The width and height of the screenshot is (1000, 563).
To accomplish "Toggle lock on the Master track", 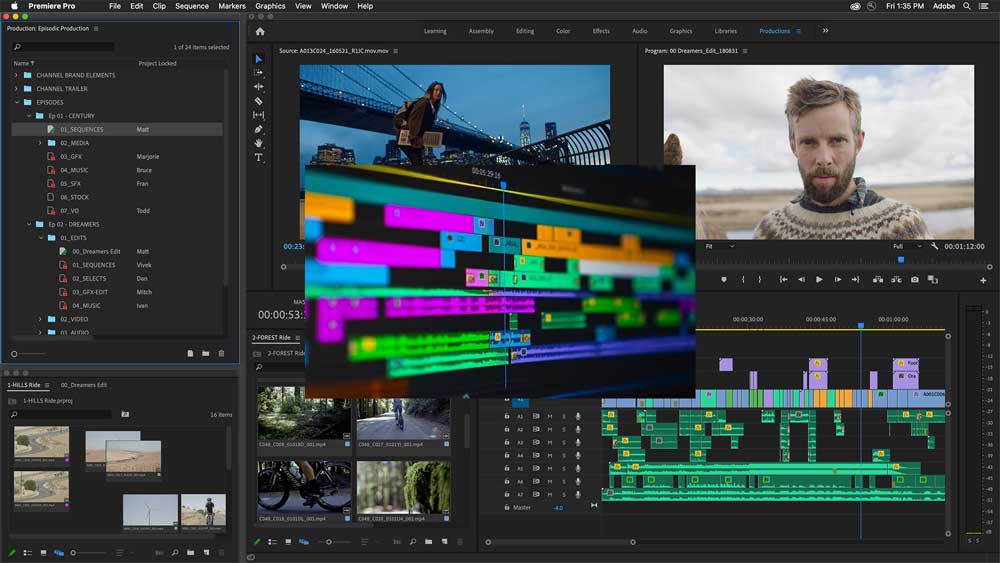I will [x=506, y=508].
